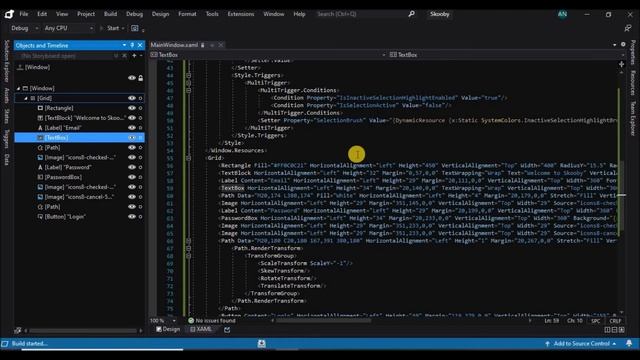Toggle visibility of selected [TextBox]

coord(131,138)
